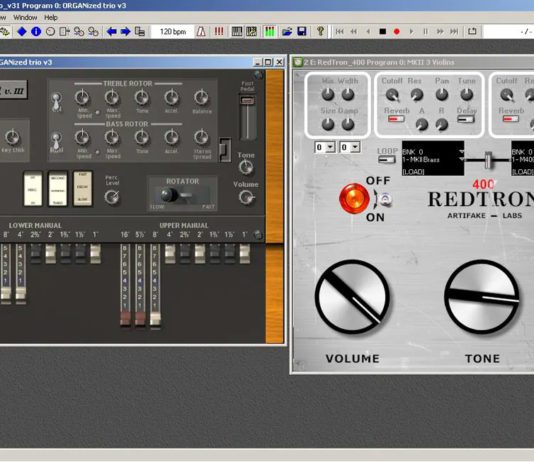534x462 pixels.
Task: Click the Key Click knob
Action: 12,137
